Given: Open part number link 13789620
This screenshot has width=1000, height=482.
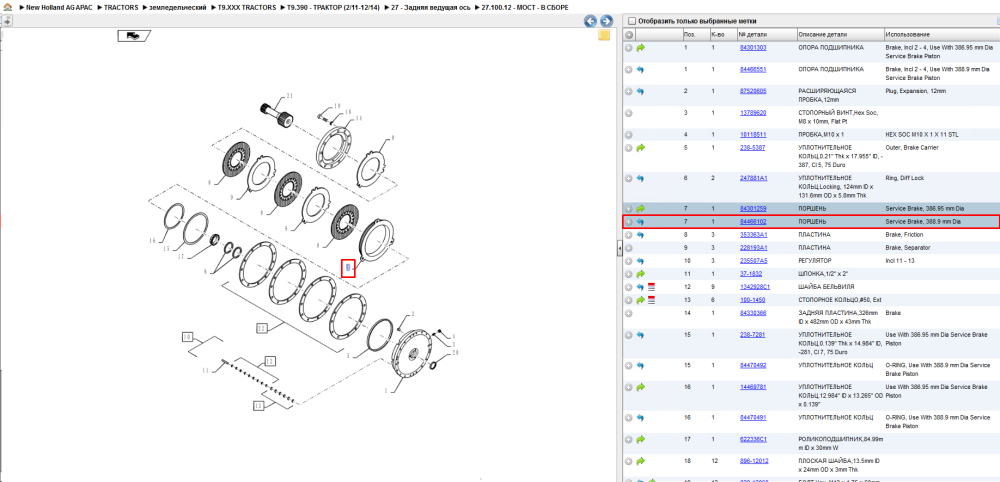Looking at the screenshot, I should pyautogui.click(x=753, y=113).
